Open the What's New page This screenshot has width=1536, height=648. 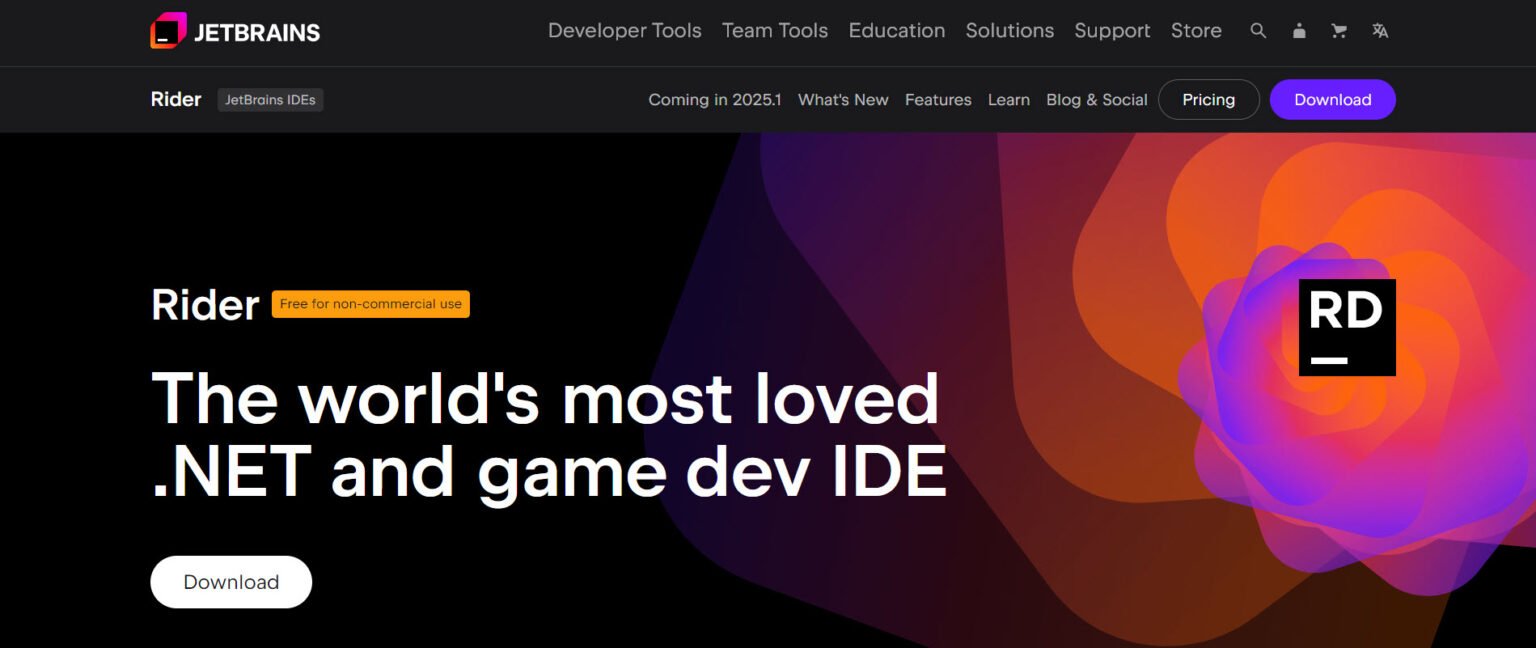click(842, 99)
